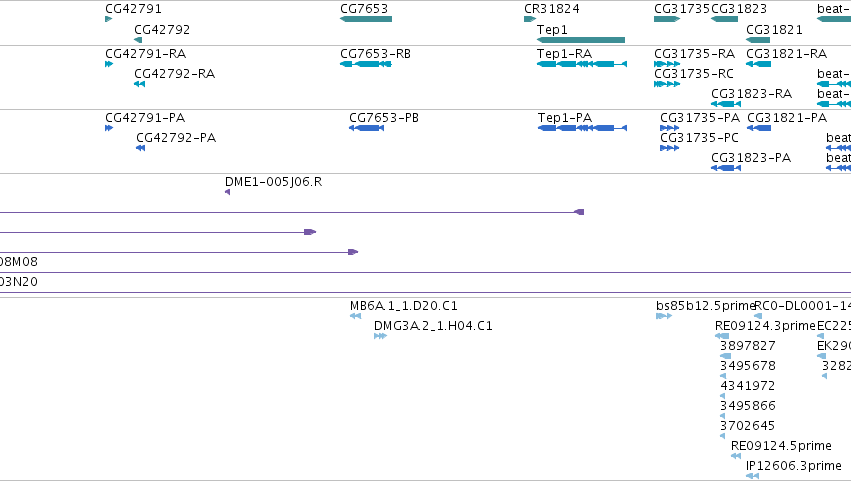The image size is (851, 481).
Task: Click the 3897827 feature label
Action: click(748, 346)
